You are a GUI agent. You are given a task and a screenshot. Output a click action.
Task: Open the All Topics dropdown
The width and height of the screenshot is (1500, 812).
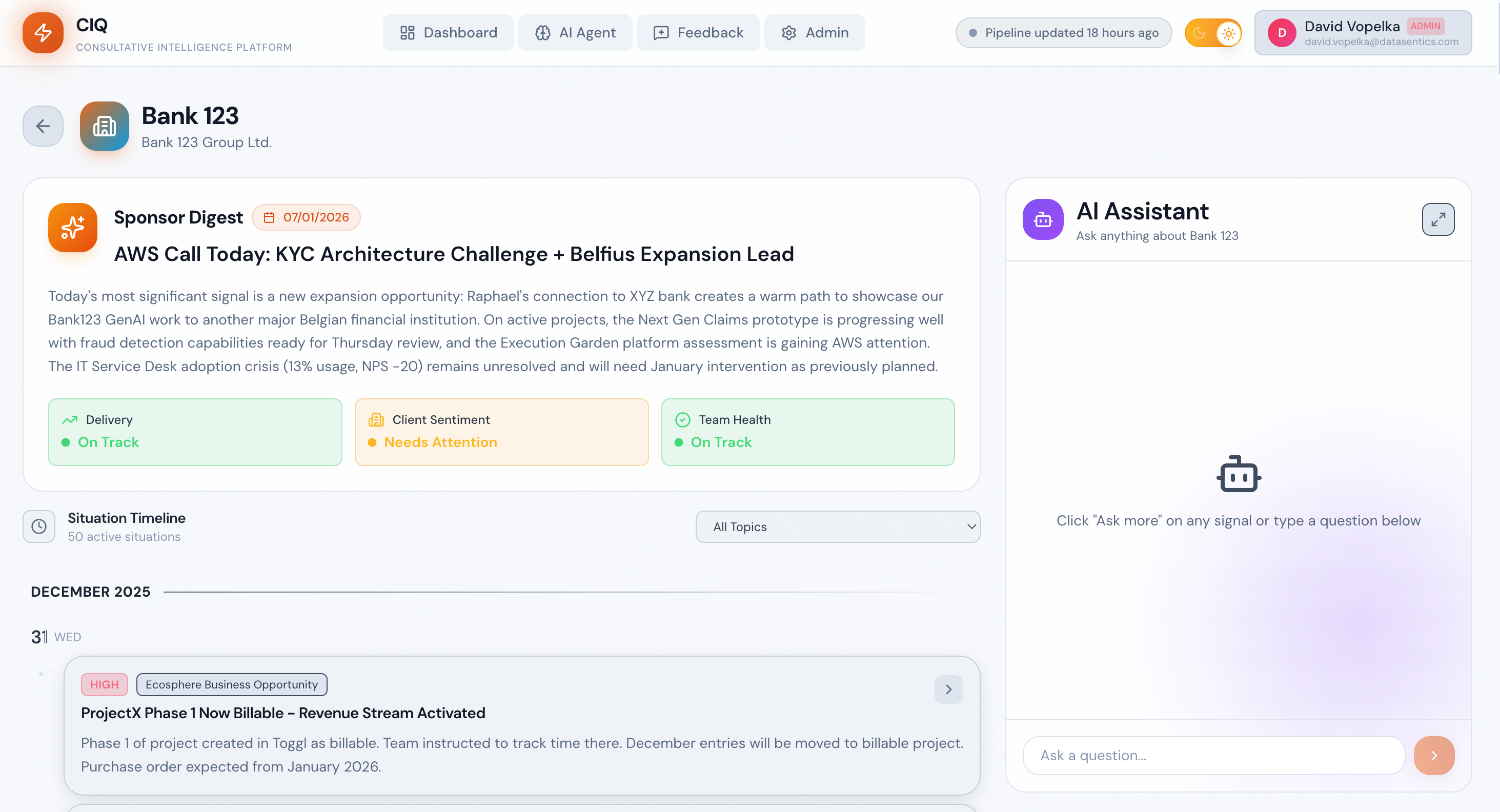click(x=837, y=526)
